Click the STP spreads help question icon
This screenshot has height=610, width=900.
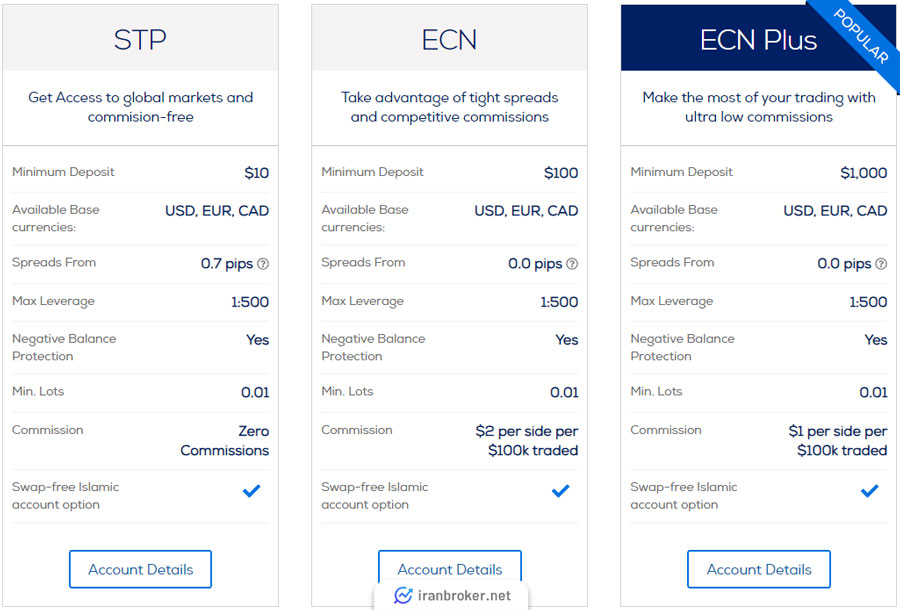tap(263, 264)
